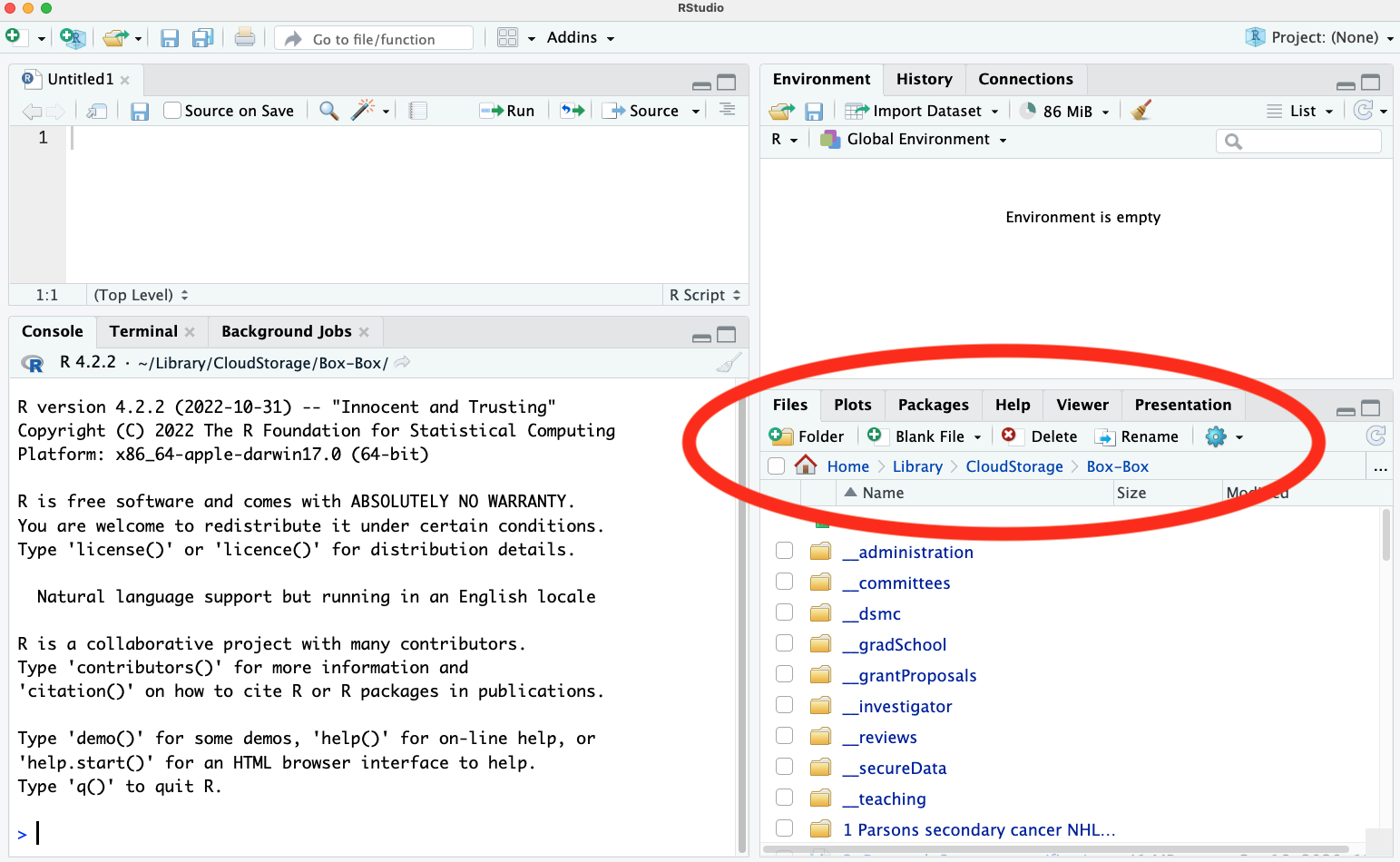Re-run the previous code region icon
Viewport: 1400px width, 862px height.
click(x=573, y=111)
